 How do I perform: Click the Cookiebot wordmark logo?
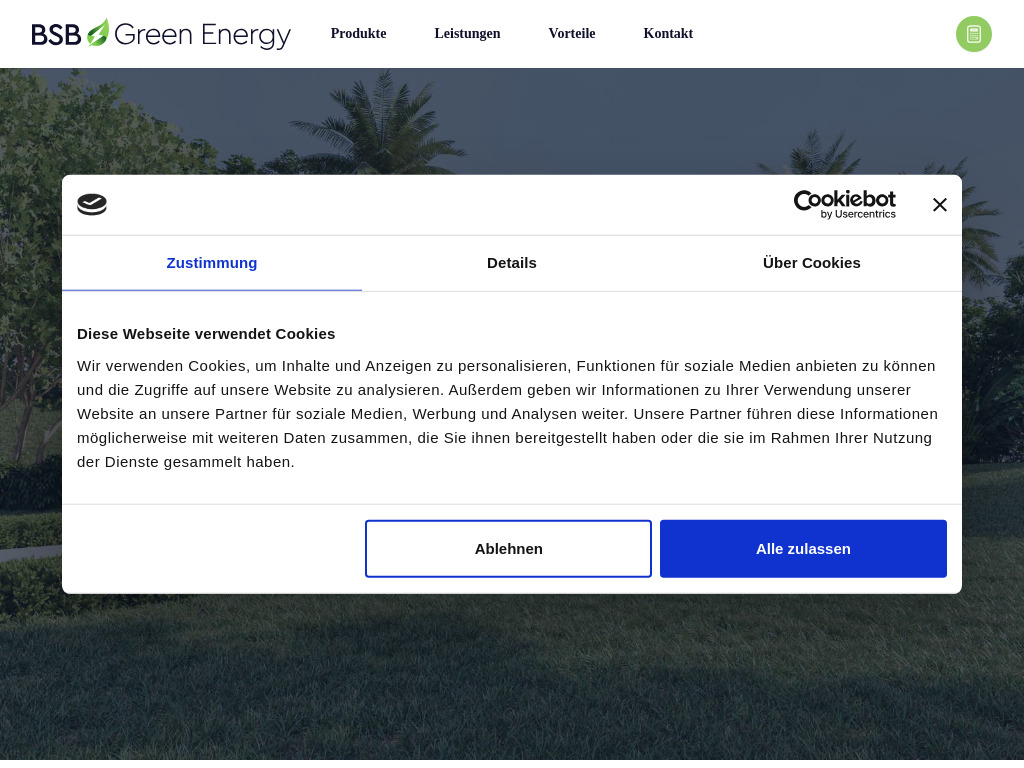click(x=845, y=201)
